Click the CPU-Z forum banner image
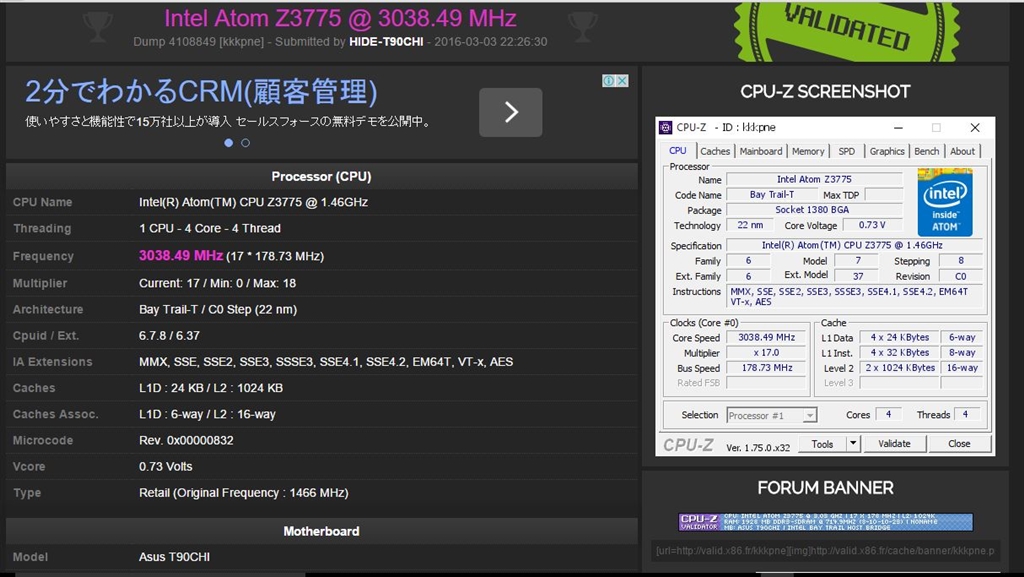The height and width of the screenshot is (577, 1024). [x=825, y=522]
